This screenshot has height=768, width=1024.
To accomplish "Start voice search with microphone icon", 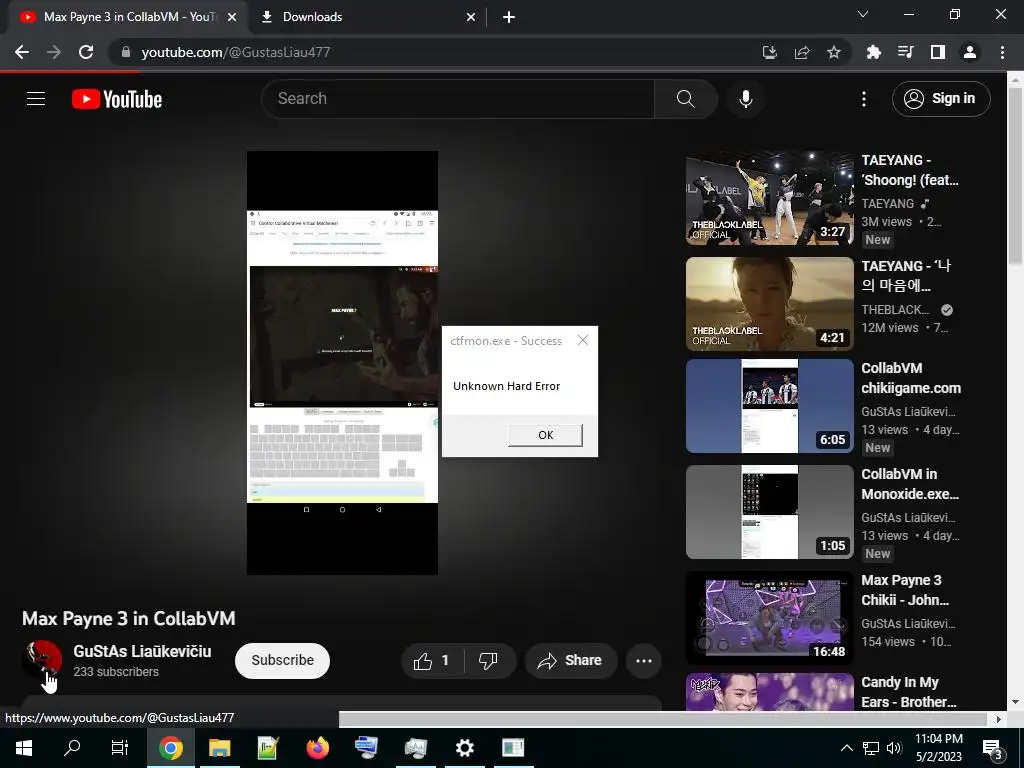I will click(x=745, y=99).
